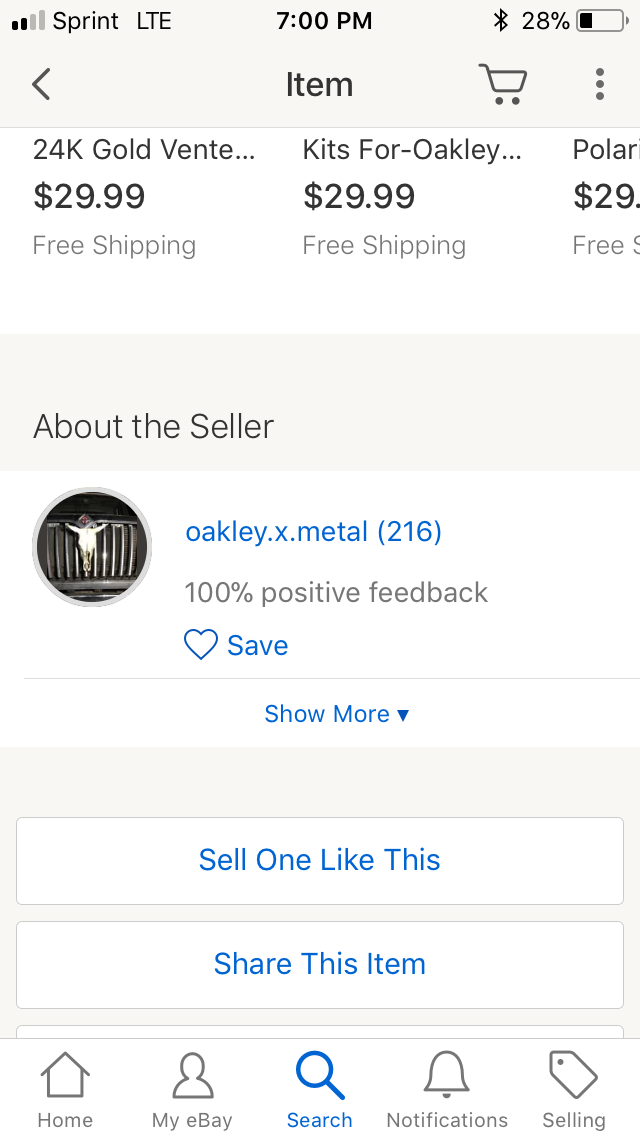Tap the battery indicator in status bar
The image size is (640, 1136).
pyautogui.click(x=600, y=20)
